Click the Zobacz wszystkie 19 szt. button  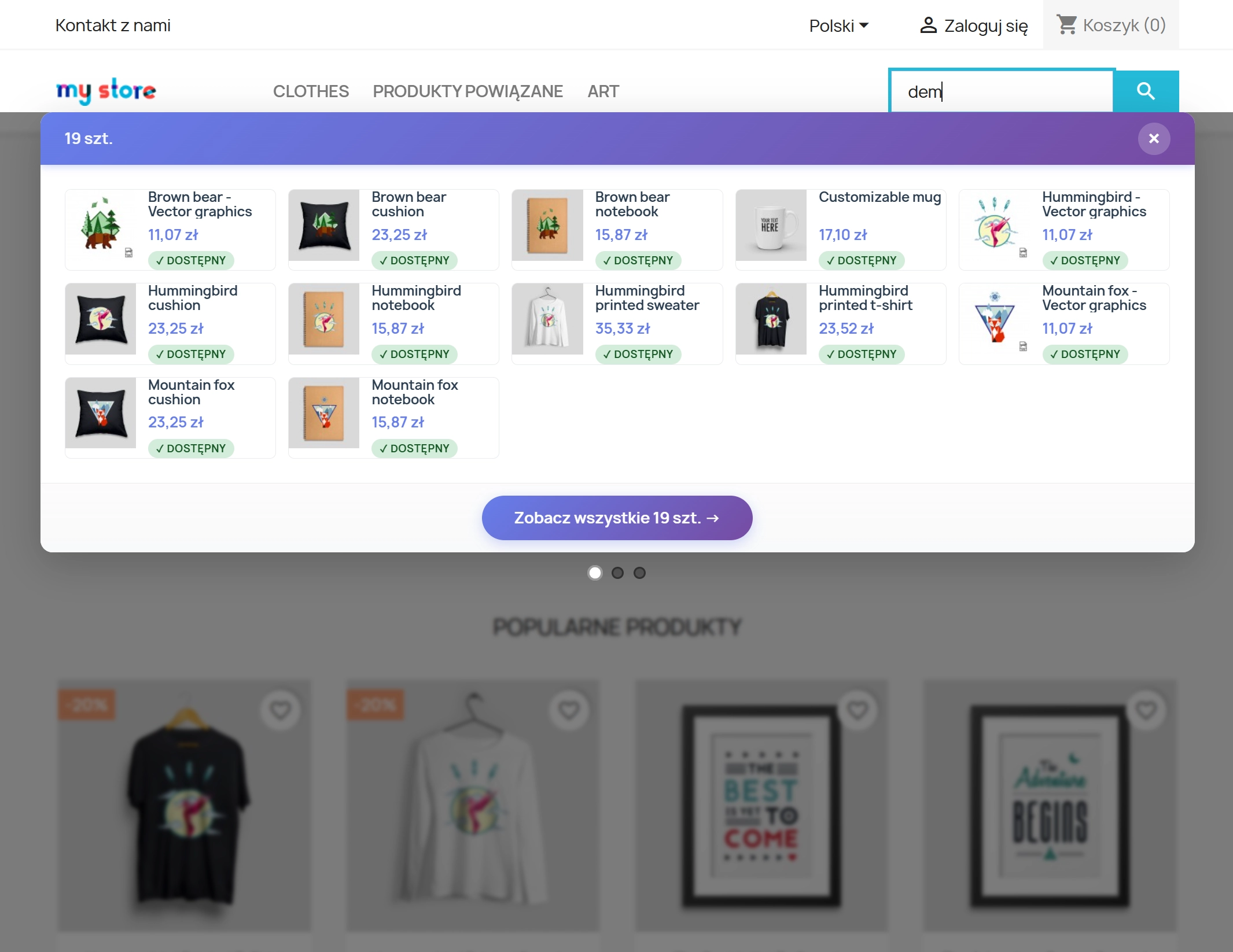(617, 518)
